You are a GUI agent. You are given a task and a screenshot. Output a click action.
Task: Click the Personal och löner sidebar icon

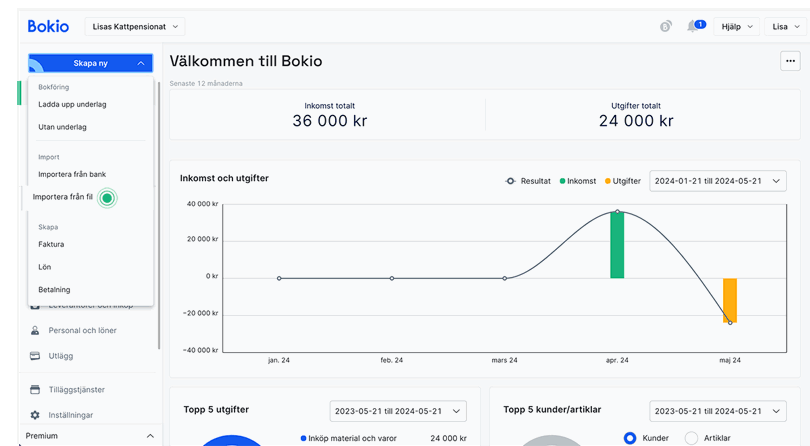(36, 330)
